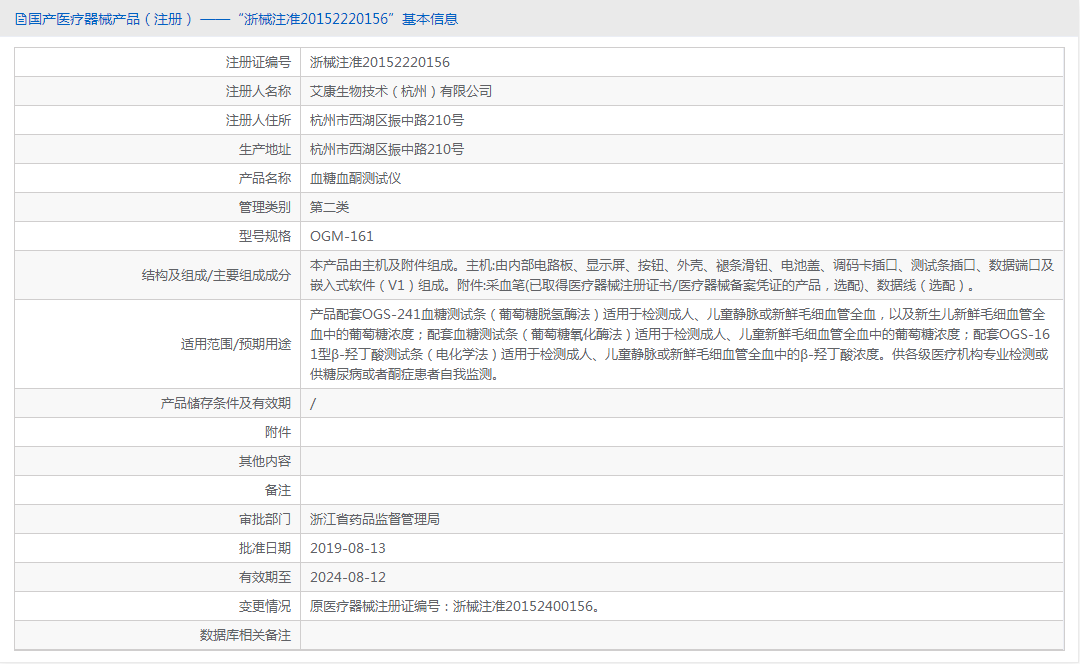Click the 适用范围/预期用途 row label

tap(236, 344)
